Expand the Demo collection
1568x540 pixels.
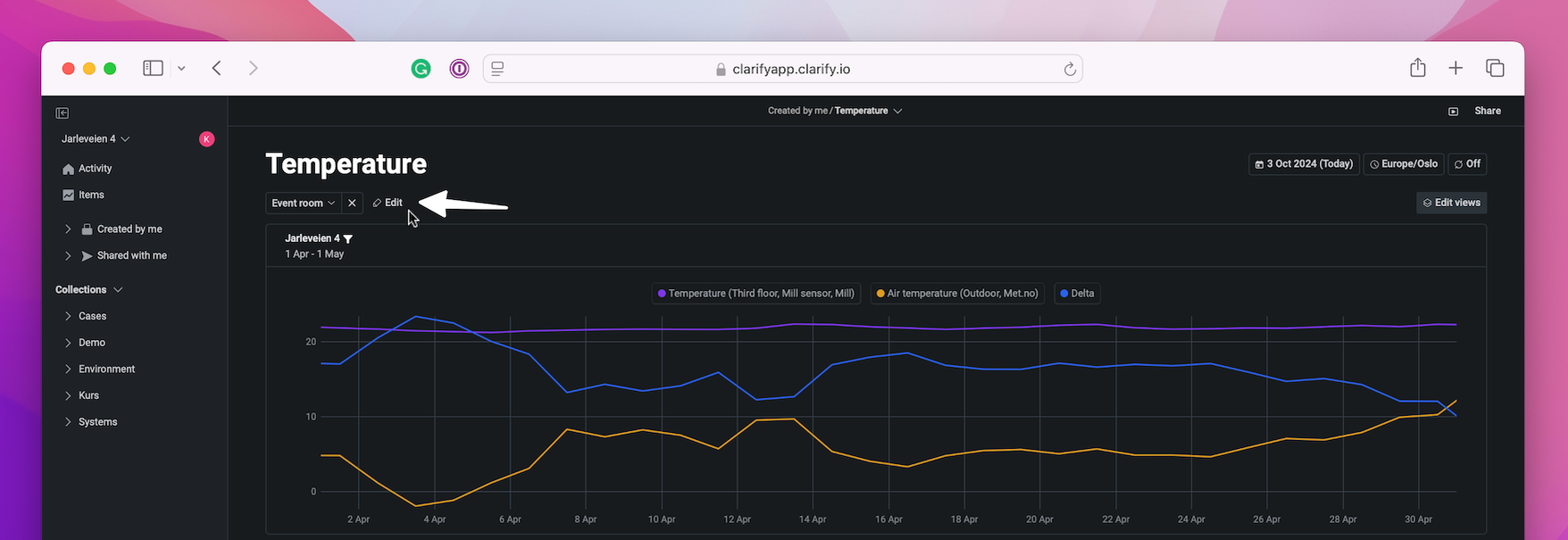tap(68, 343)
